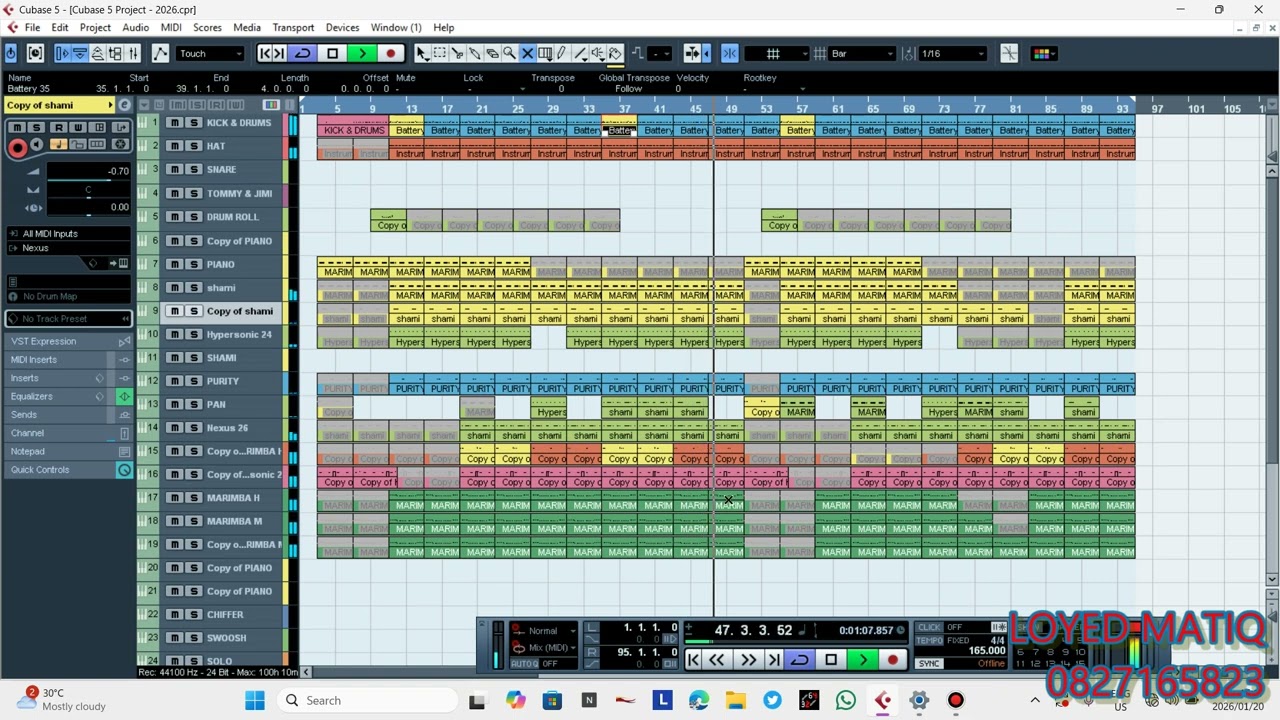Open the Nexus output routing dropdown
The image size is (1280, 720).
point(70,248)
